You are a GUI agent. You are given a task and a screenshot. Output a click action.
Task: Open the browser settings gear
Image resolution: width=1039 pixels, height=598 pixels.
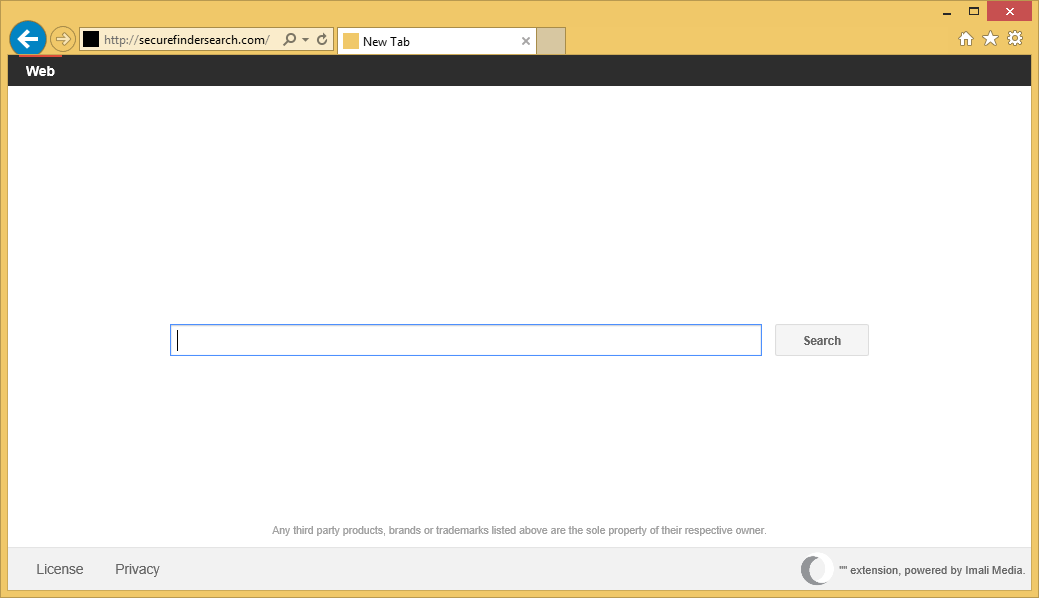(1015, 38)
